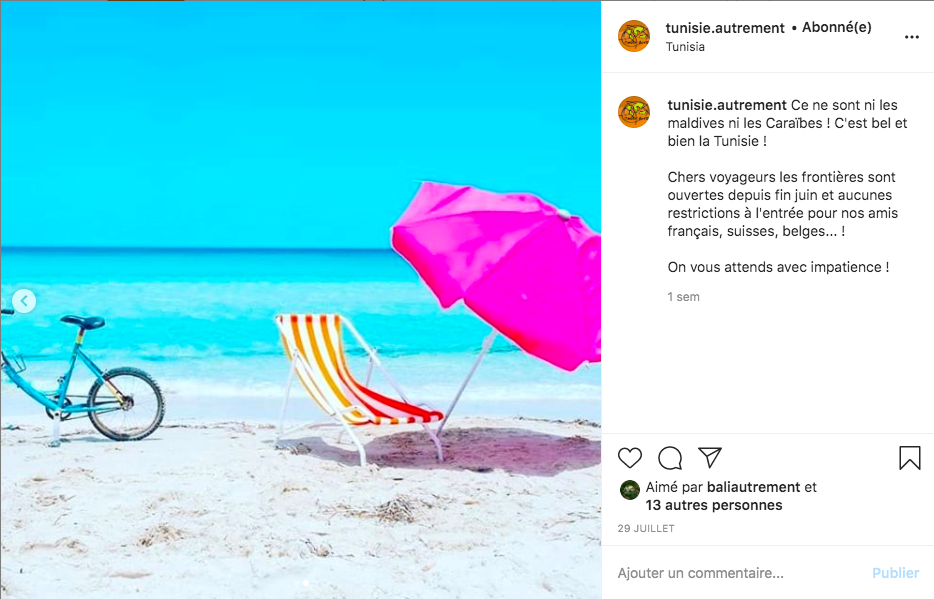Open baliautrement's small profile picture

630,490
